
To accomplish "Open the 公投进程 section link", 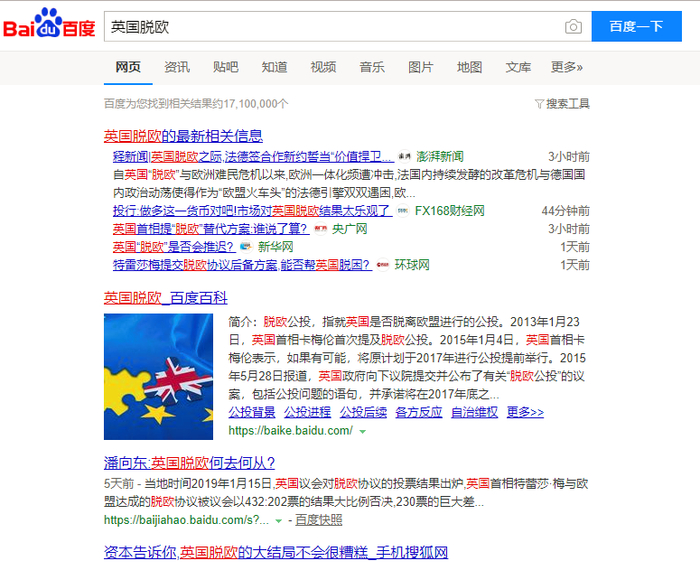I will [308, 412].
